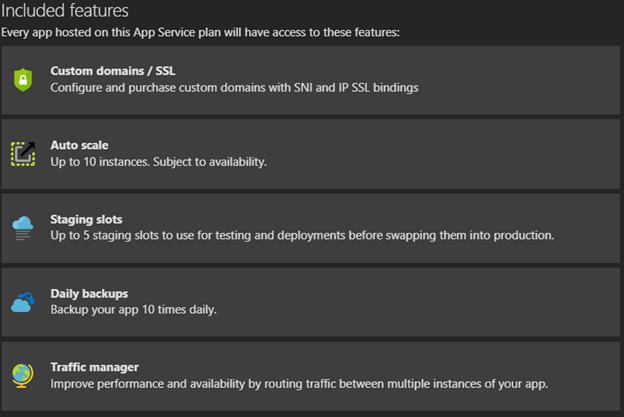The image size is (624, 417).
Task: Click the Traffic manager globe icon
Action: (23, 375)
